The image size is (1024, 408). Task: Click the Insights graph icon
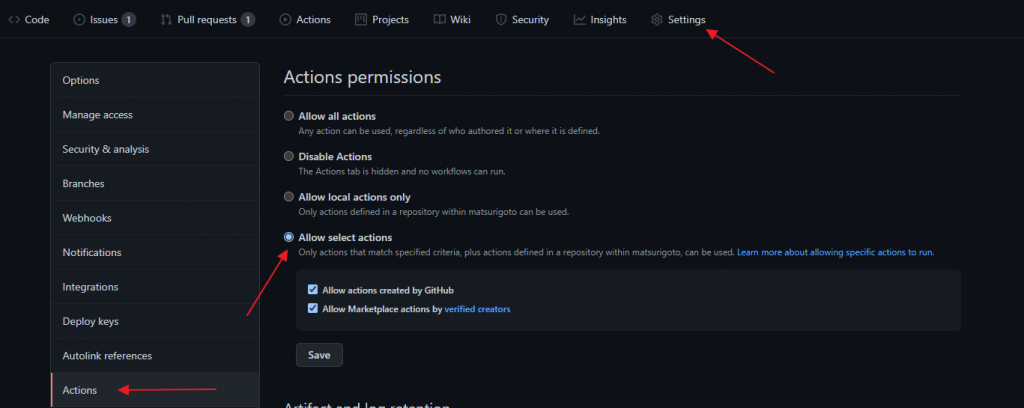point(580,19)
